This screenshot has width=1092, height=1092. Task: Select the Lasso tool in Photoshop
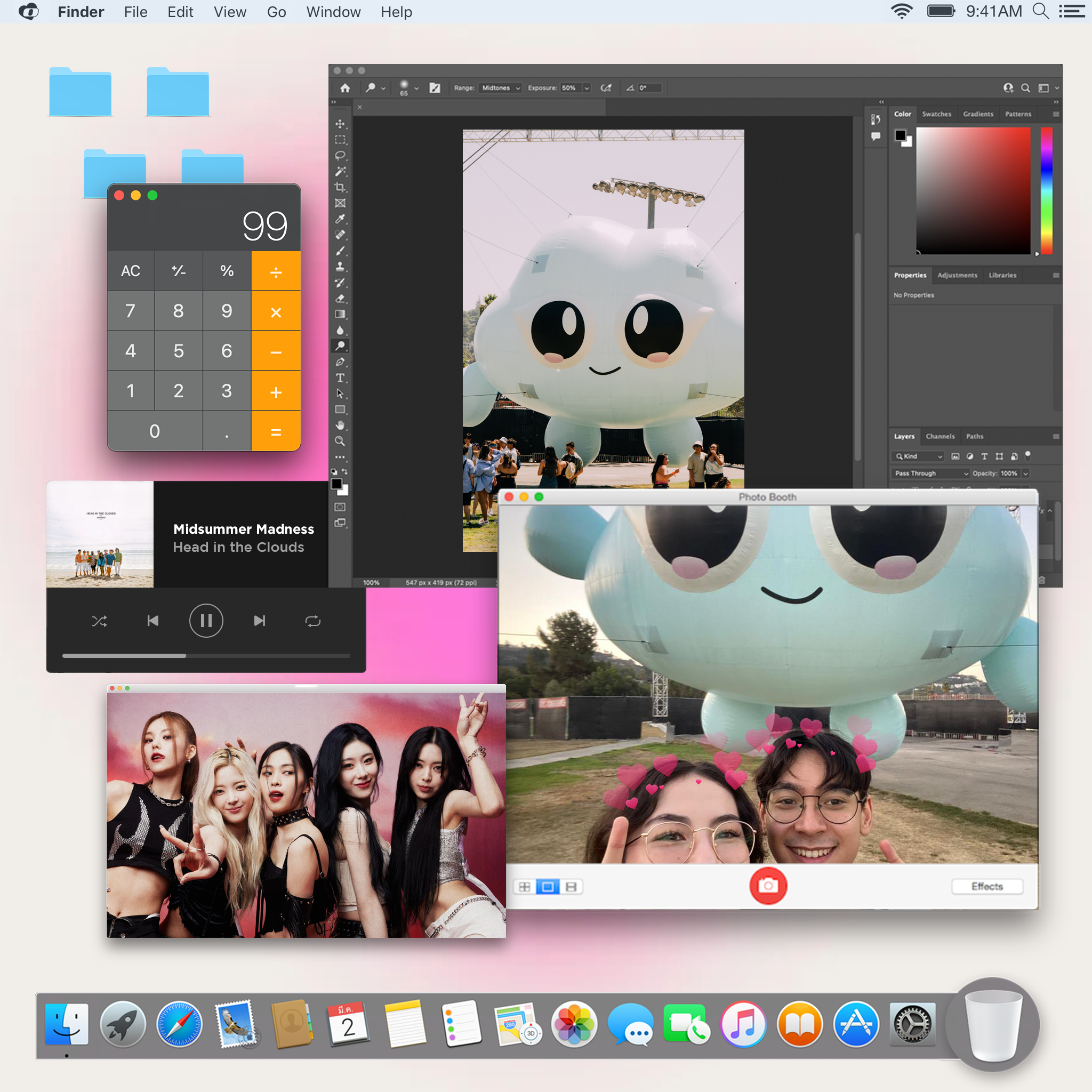pyautogui.click(x=340, y=156)
